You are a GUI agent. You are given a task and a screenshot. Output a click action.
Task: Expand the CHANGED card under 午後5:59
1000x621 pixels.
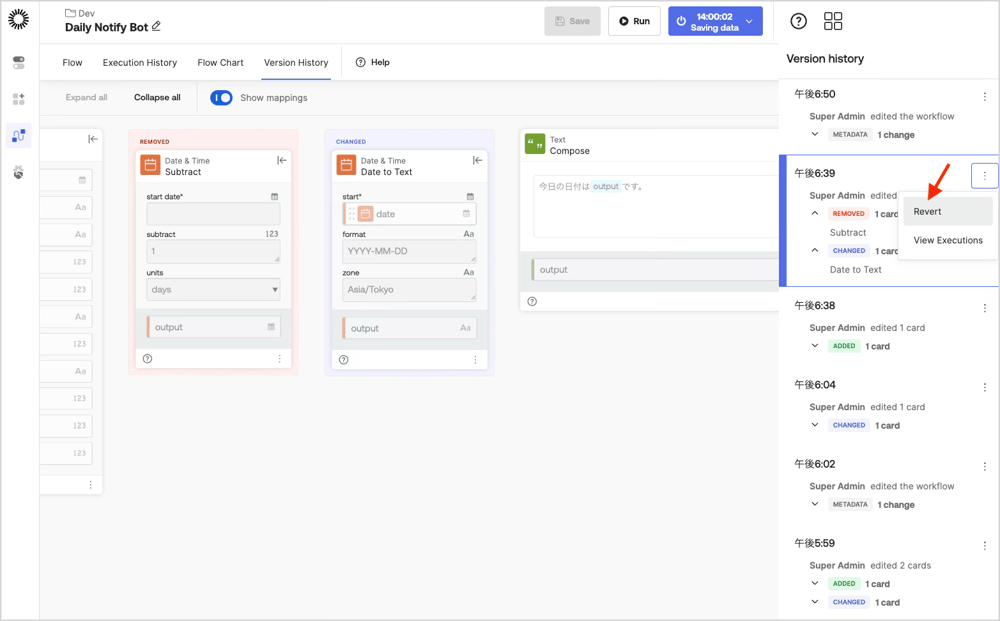coord(814,601)
